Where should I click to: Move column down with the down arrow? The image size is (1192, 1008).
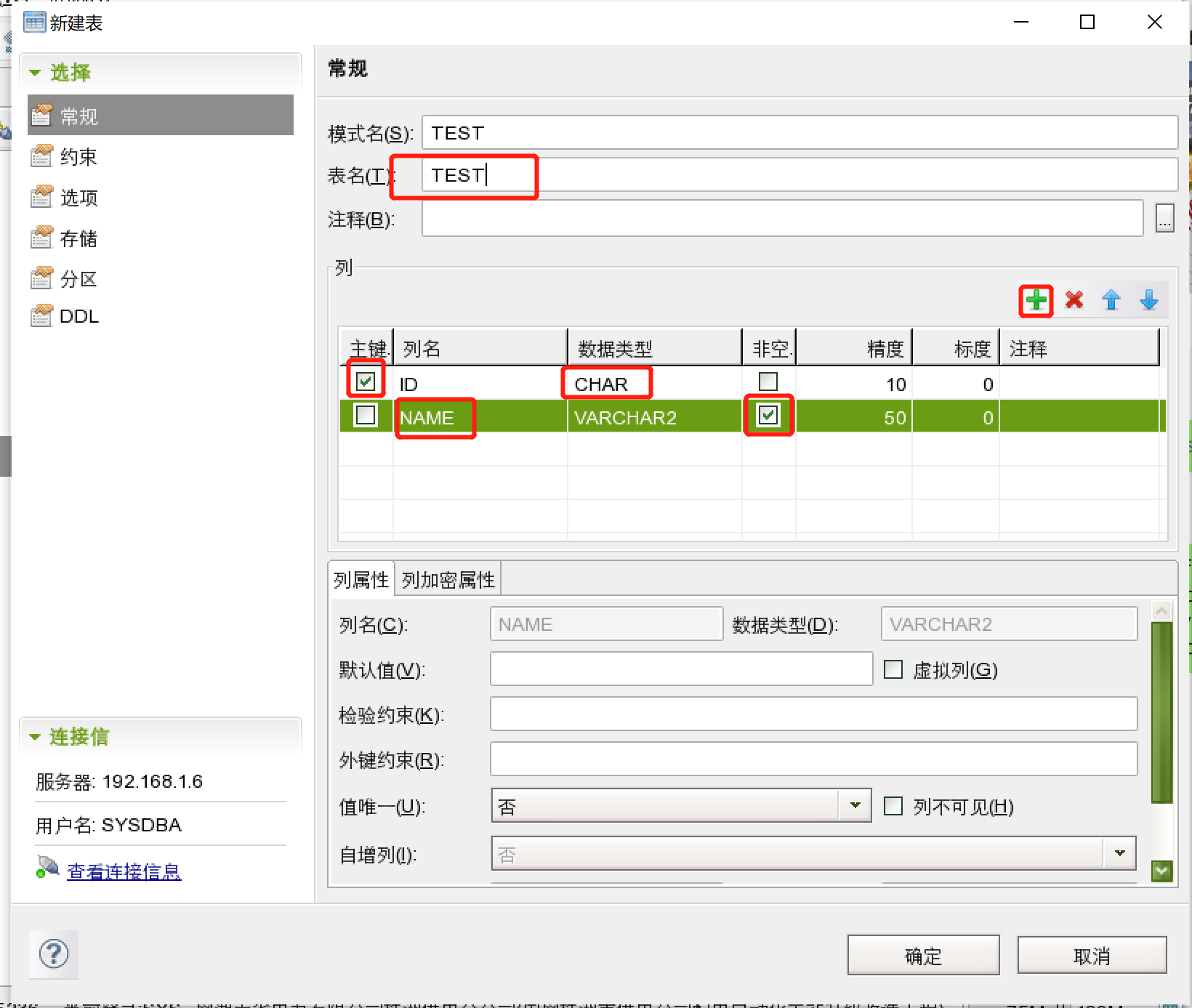pos(1149,299)
